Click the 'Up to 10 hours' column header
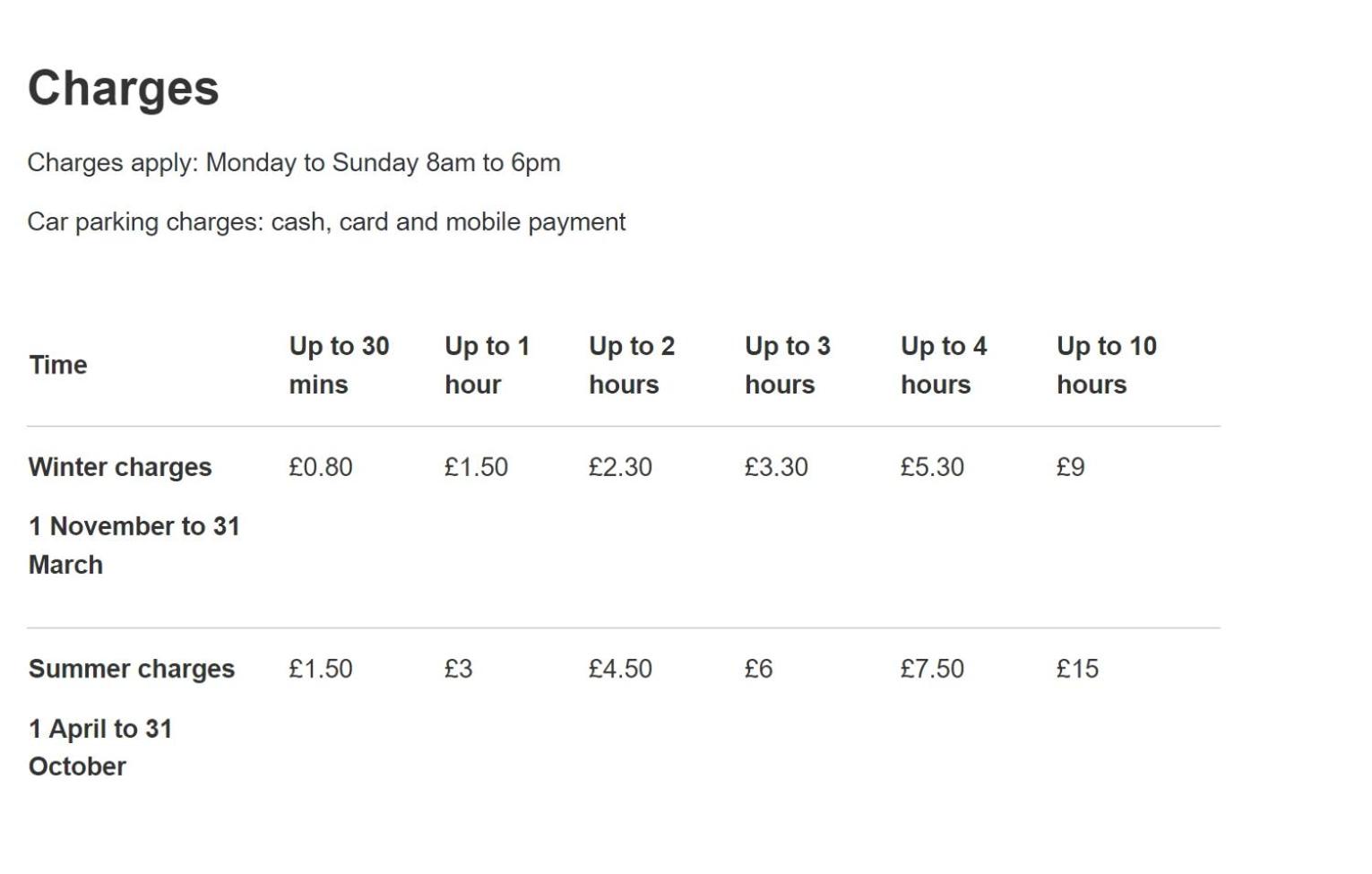 [x=1106, y=365]
